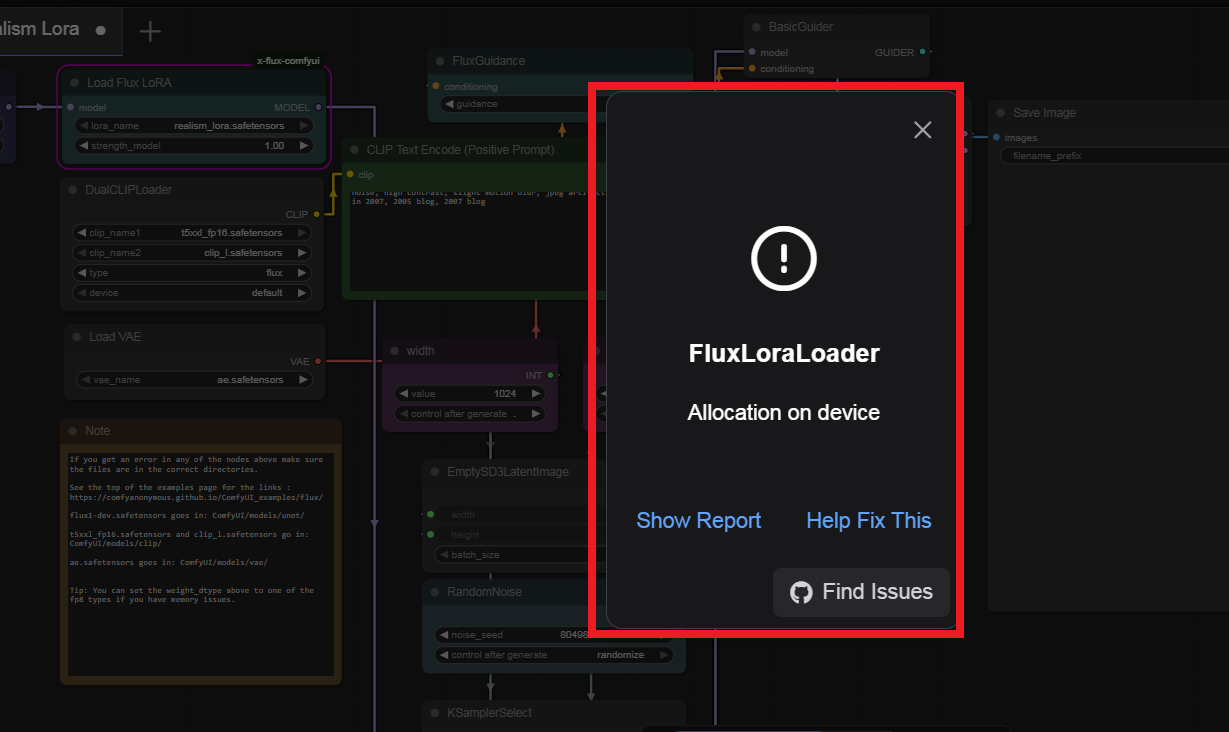
Task: Close the FluxLoraLoader error dialog
Action: coord(922,130)
